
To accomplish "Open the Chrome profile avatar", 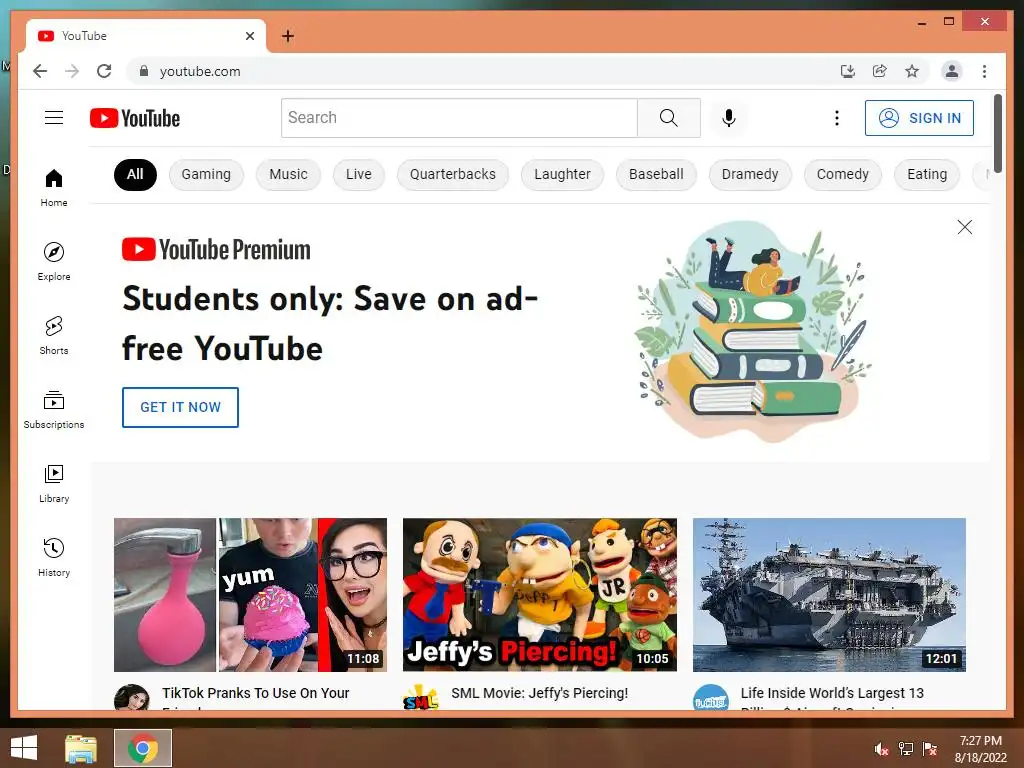I will point(952,71).
